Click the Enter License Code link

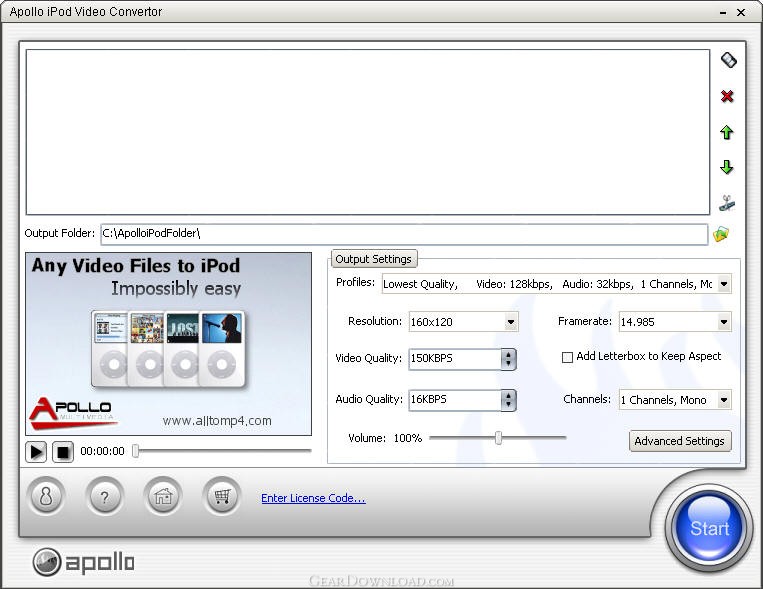pyautogui.click(x=313, y=498)
